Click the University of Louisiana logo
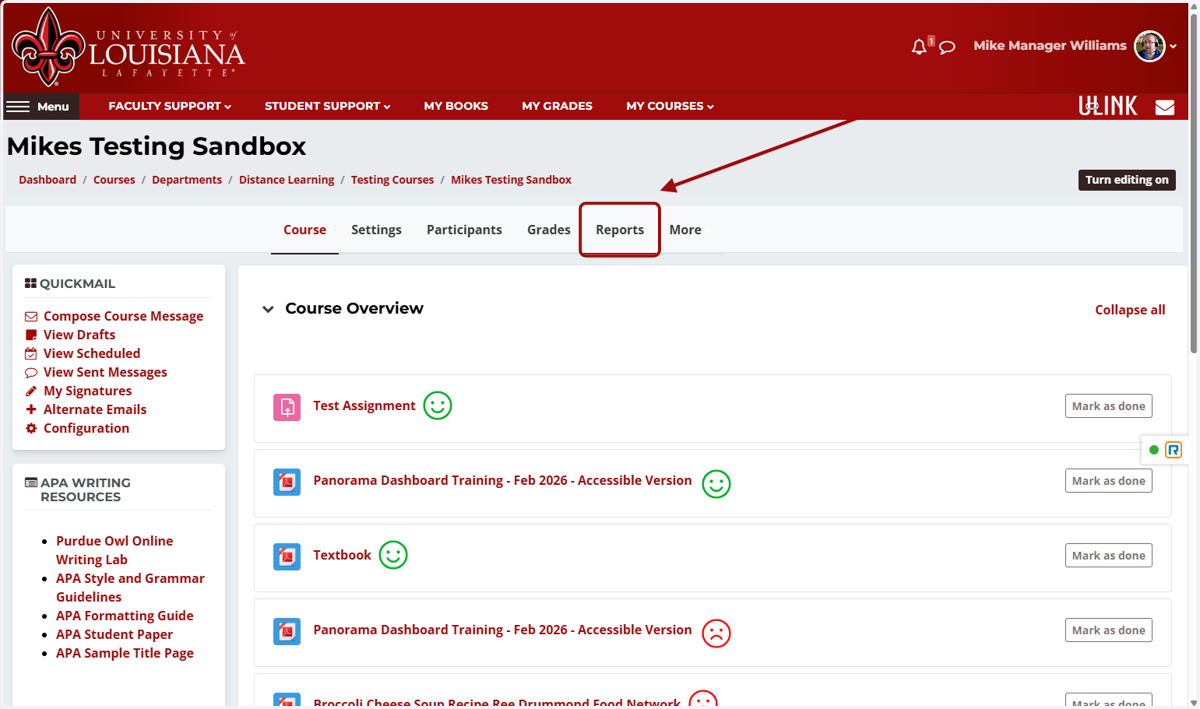1200x709 pixels. coord(127,47)
